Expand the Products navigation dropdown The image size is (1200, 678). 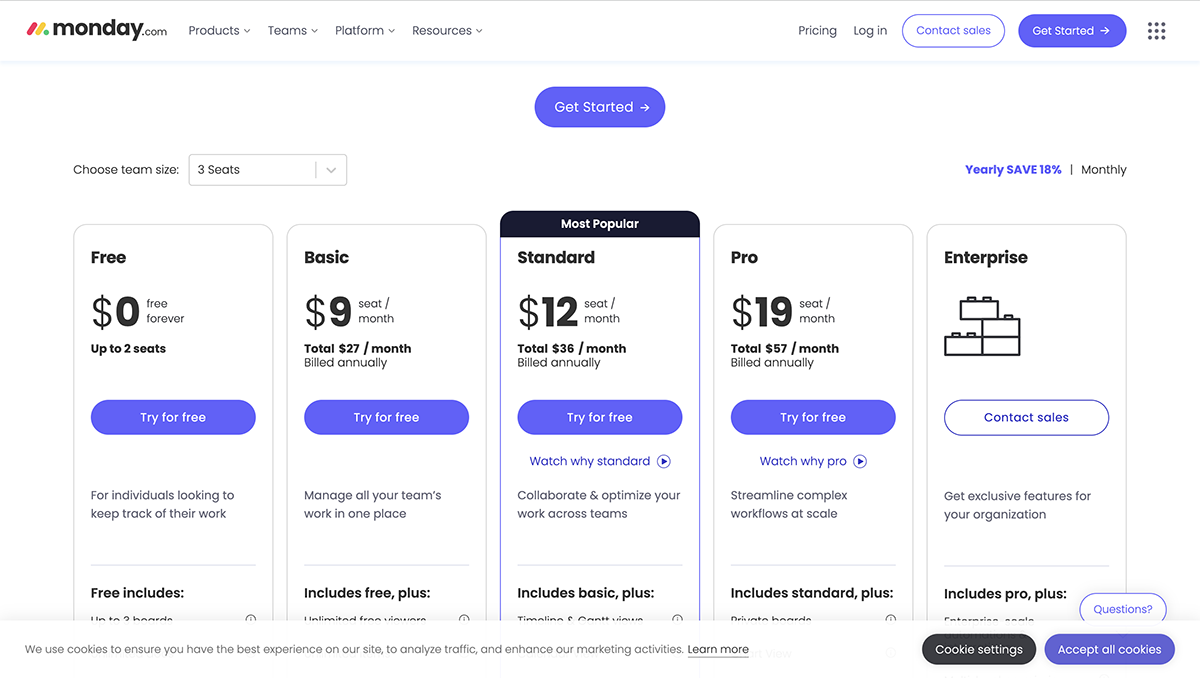point(218,30)
